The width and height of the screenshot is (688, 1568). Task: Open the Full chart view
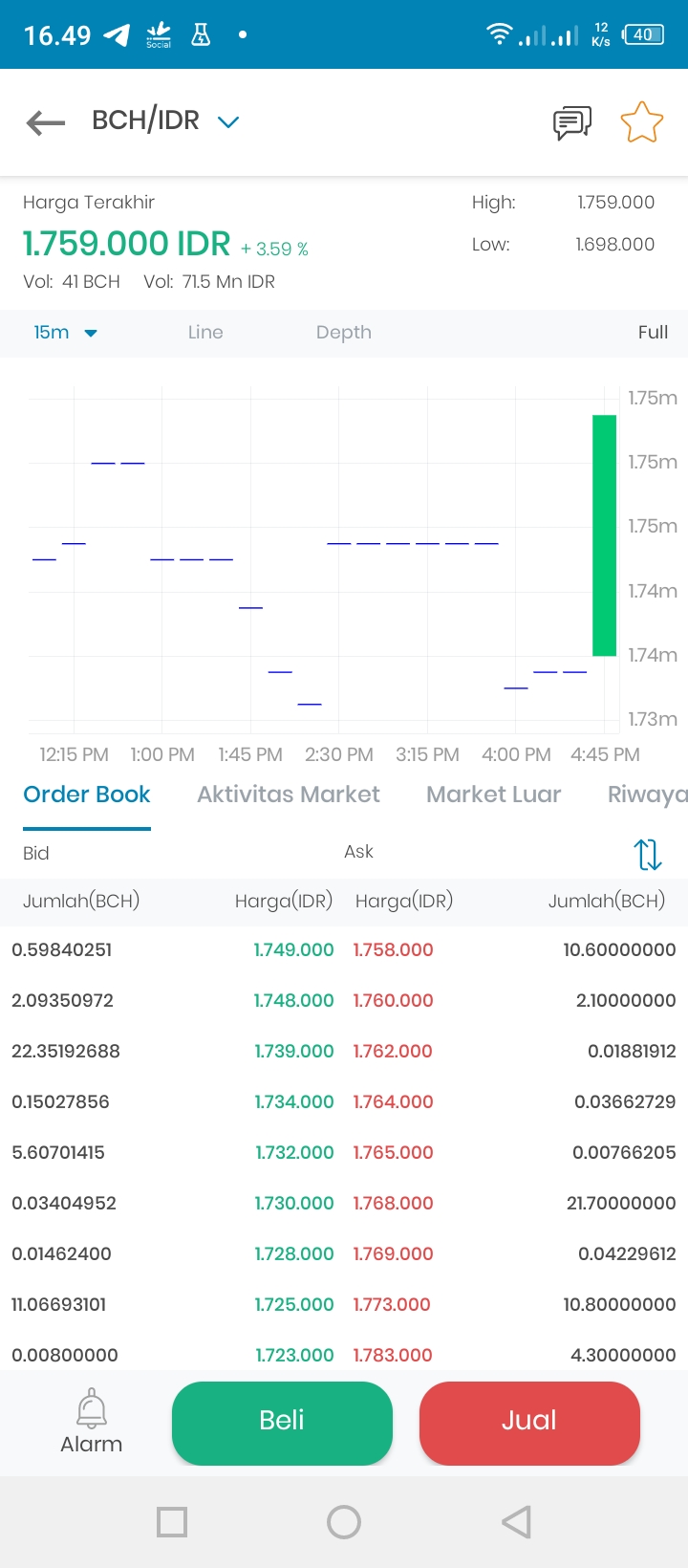[653, 332]
